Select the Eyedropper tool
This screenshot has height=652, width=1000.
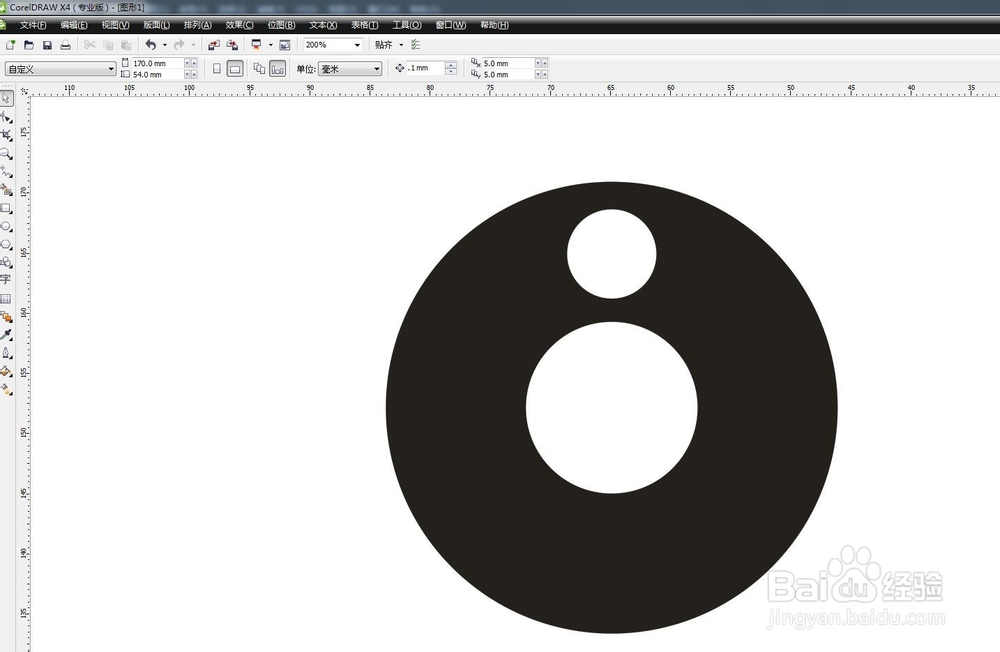pyautogui.click(x=6, y=334)
